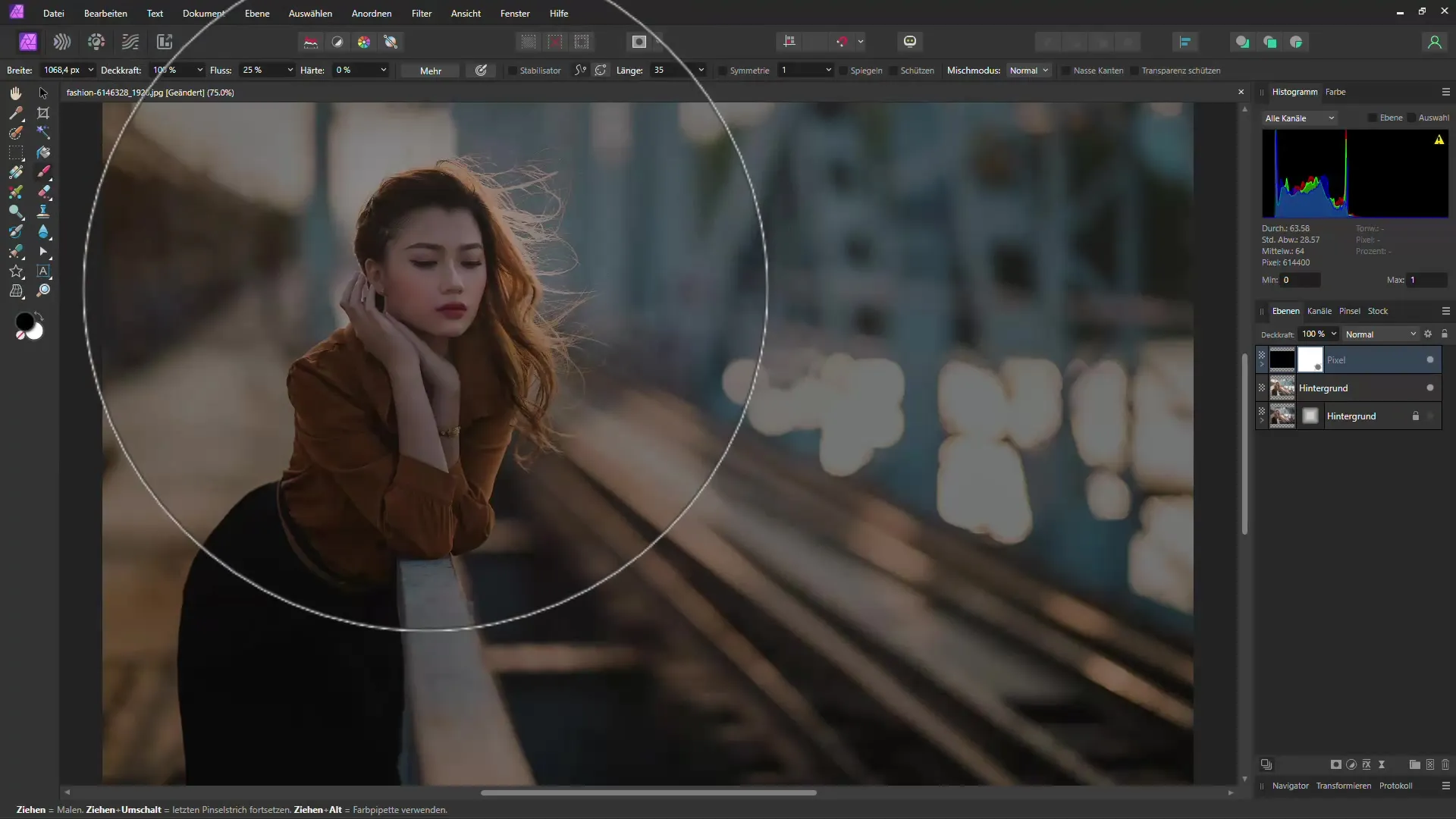Select the Paint Brush tool
Screen dimensions: 1456x819
point(43,172)
